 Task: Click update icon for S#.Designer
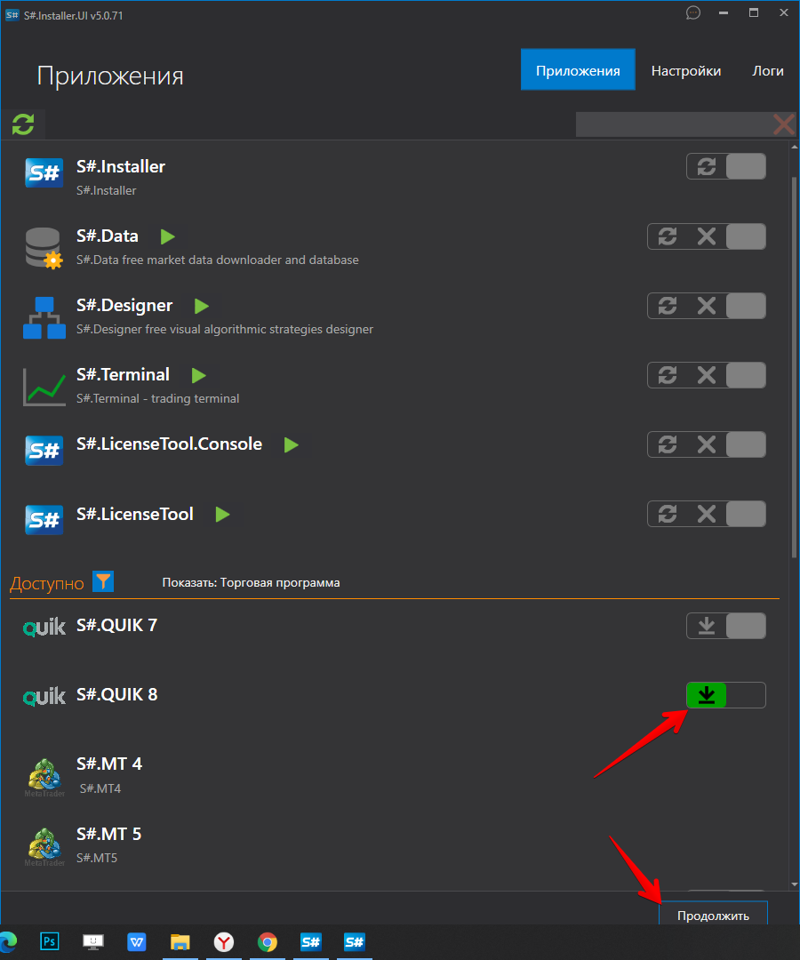point(667,306)
